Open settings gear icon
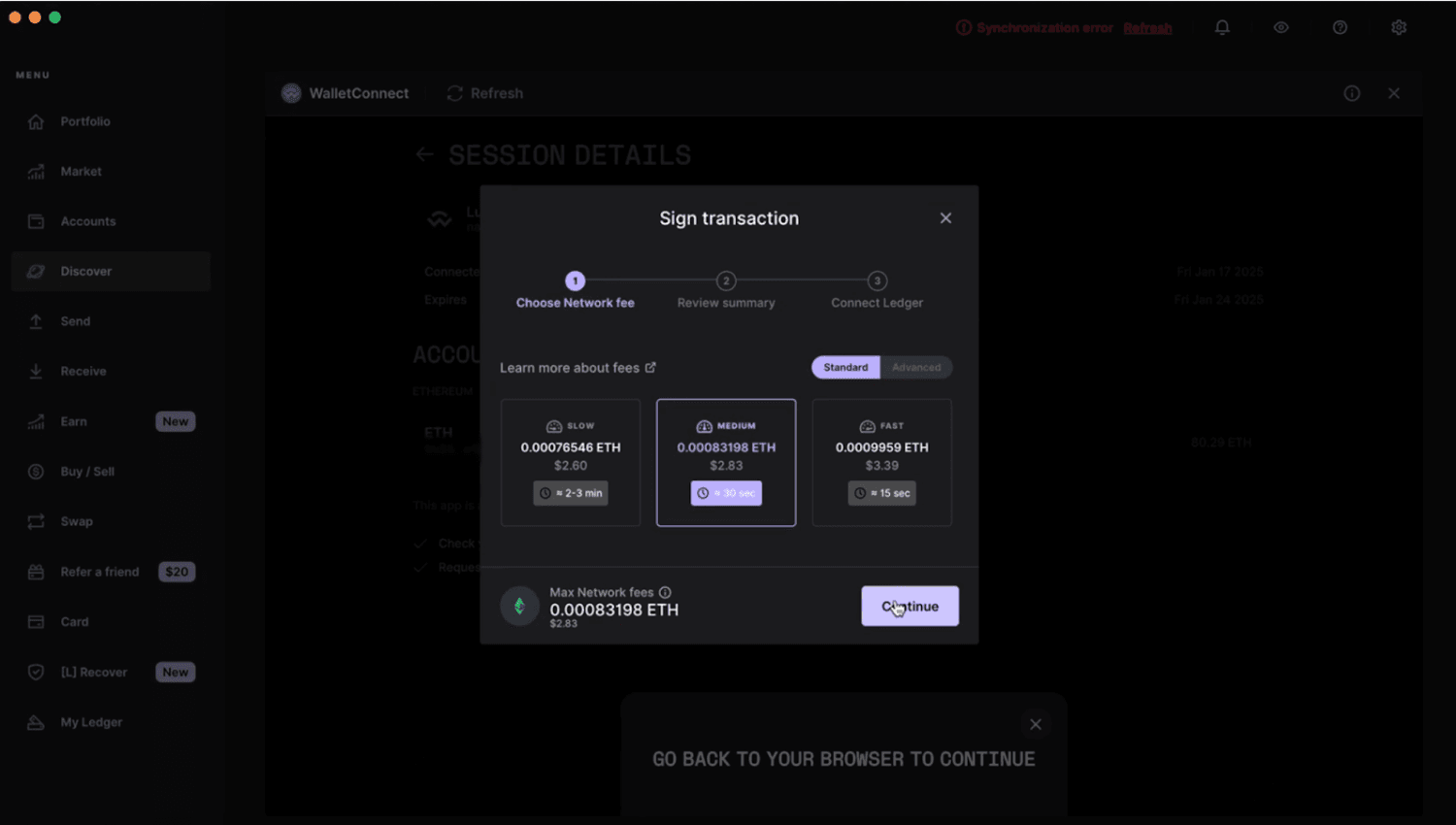This screenshot has height=825, width=1456. (x=1399, y=27)
